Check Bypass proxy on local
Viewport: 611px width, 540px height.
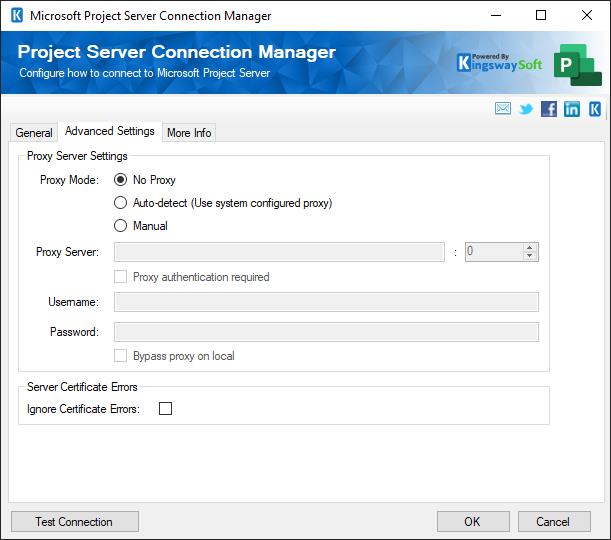[120, 356]
